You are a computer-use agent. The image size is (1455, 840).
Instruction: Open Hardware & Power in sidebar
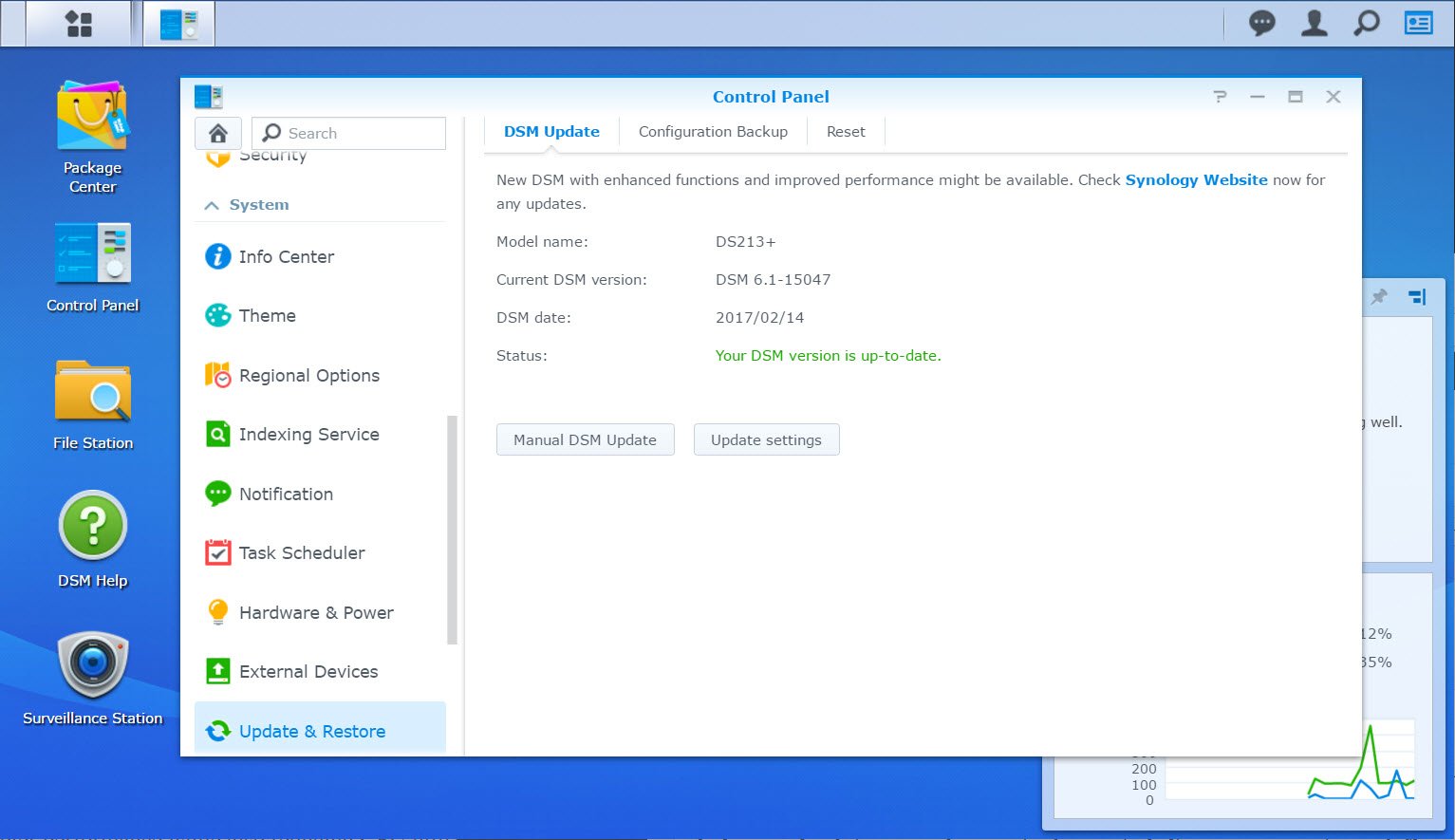pyautogui.click(x=320, y=612)
